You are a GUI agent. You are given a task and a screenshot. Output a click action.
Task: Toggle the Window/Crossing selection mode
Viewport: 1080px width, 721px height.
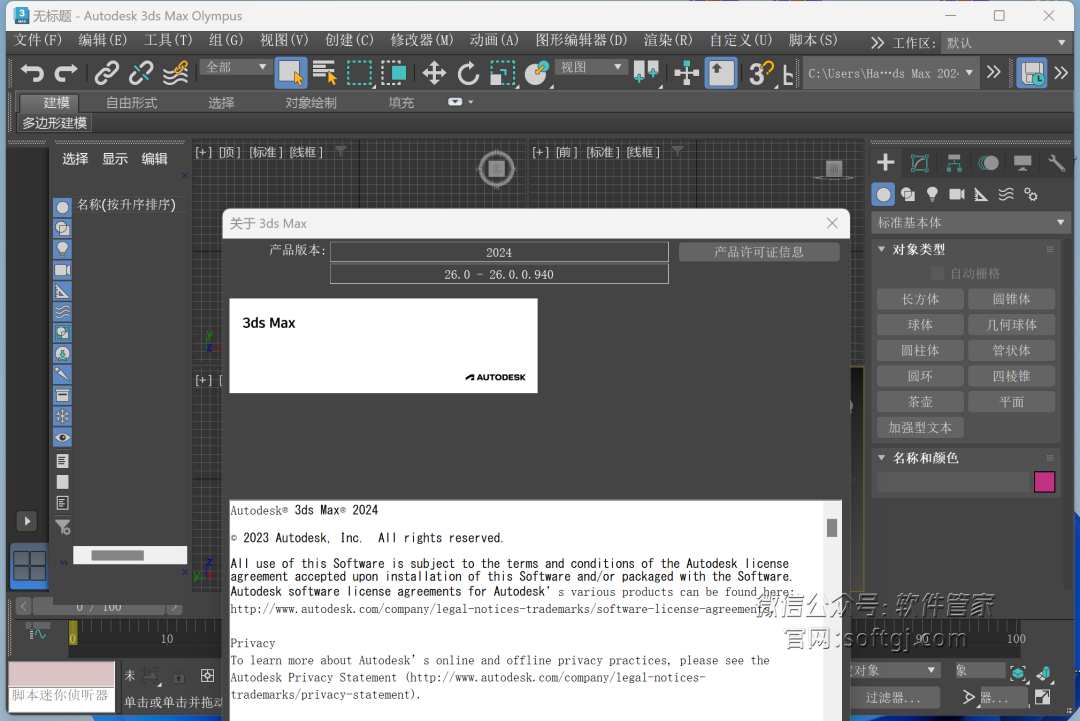coord(393,72)
